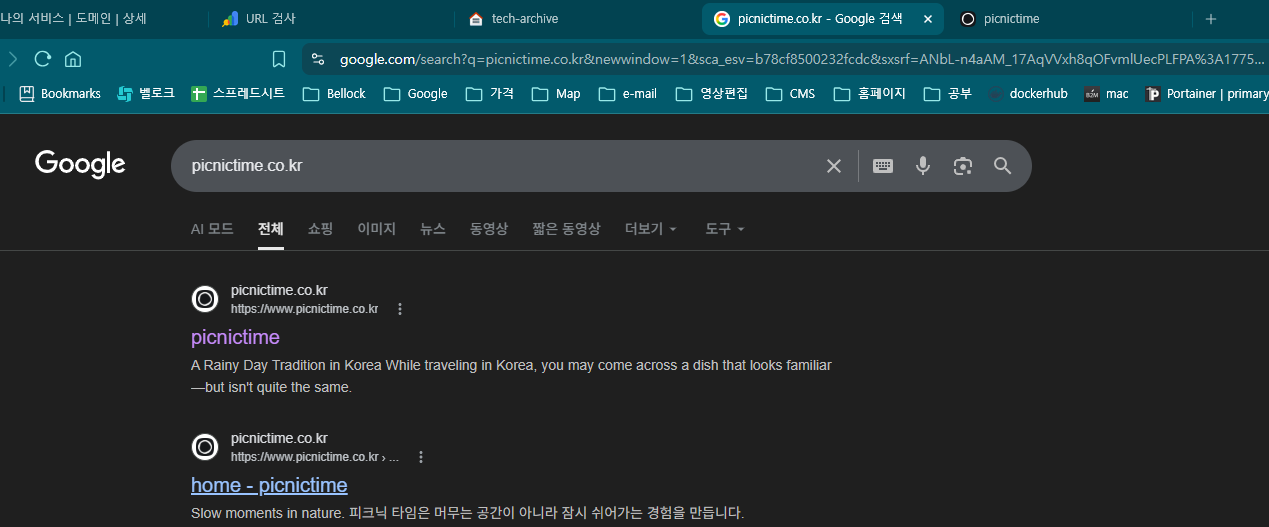Expand the 도구 tools dropdown

pyautogui.click(x=724, y=229)
